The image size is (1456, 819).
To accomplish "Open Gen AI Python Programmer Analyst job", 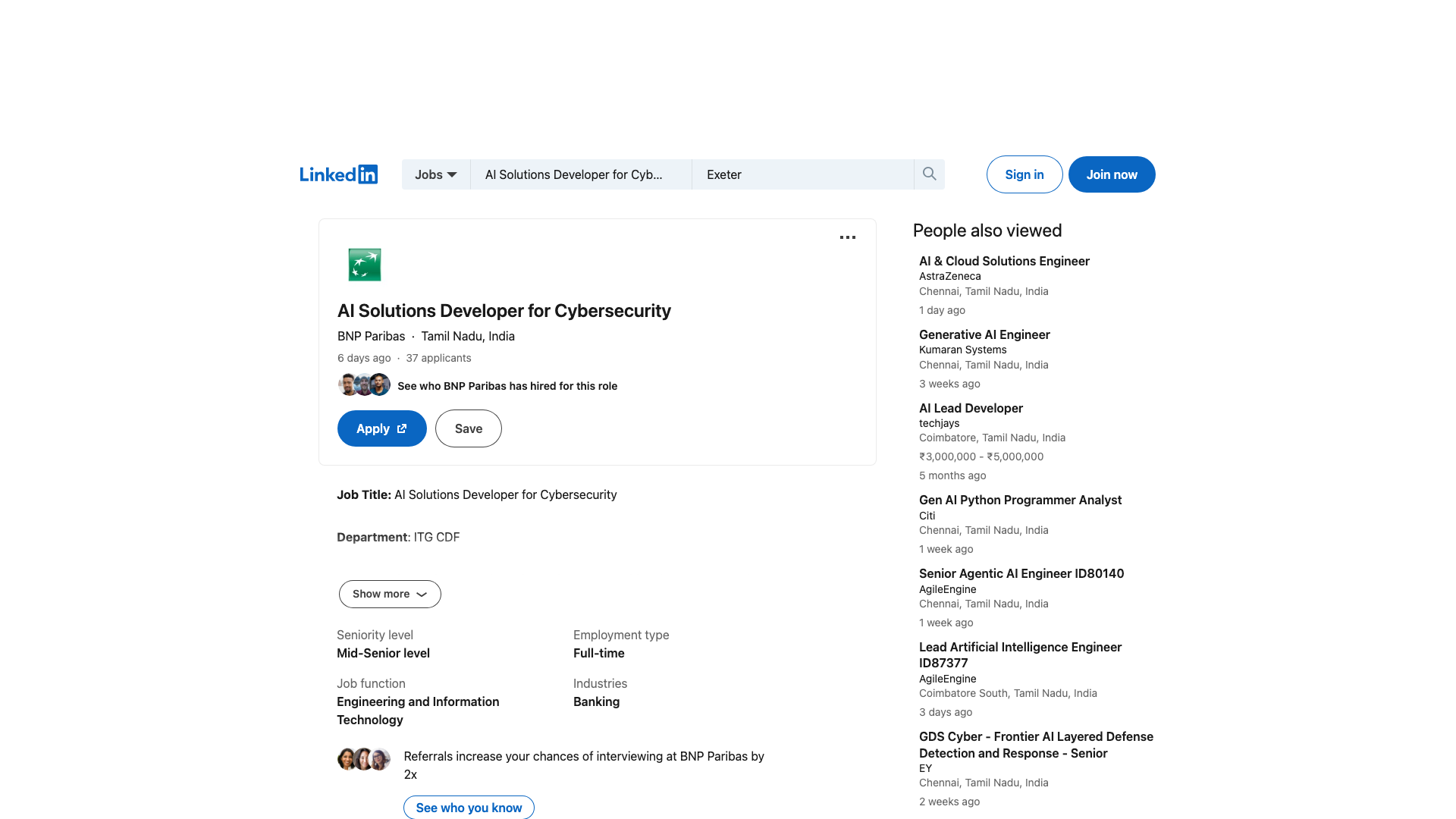I will tap(1020, 500).
